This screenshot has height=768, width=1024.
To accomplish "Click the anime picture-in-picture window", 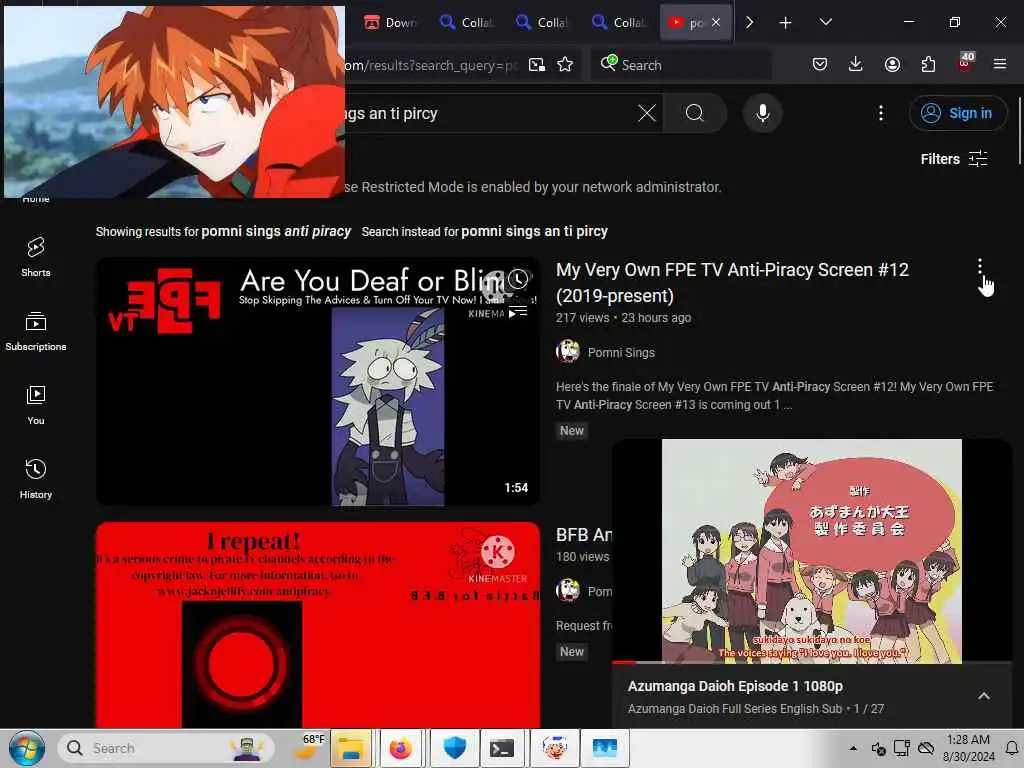I will pyautogui.click(x=174, y=101).
